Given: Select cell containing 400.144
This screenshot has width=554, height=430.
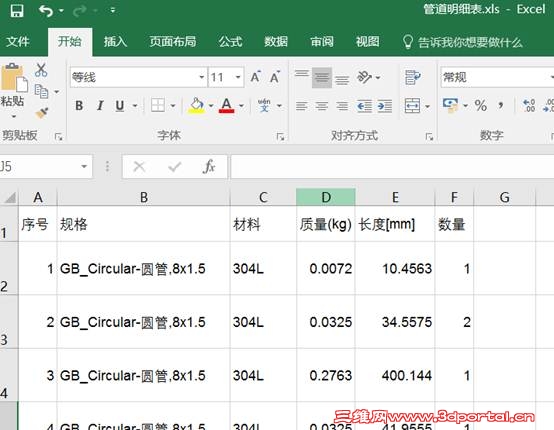Looking at the screenshot, I should click(x=395, y=375).
